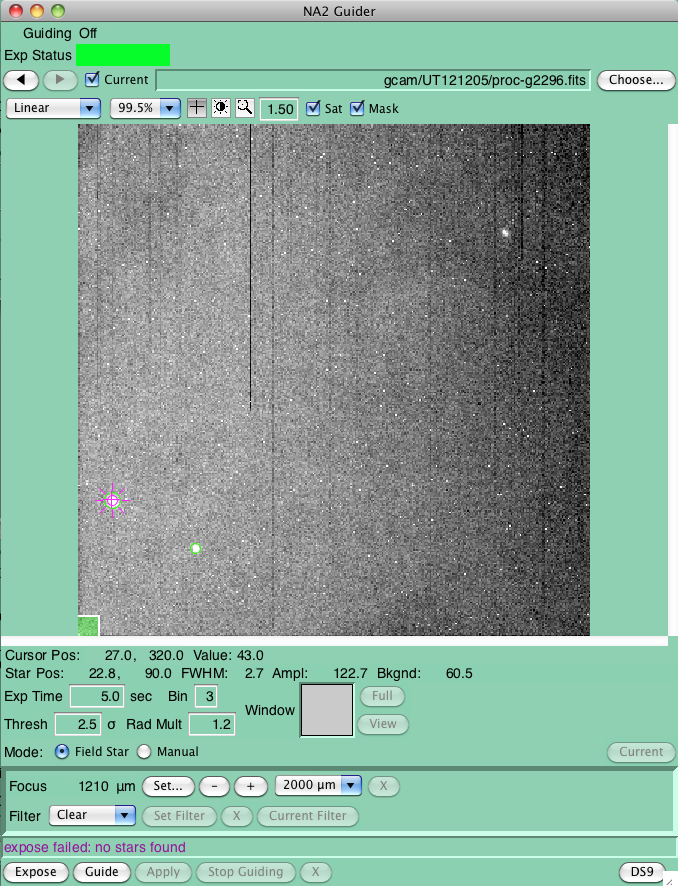Open the Linear scale dropdown
Image resolution: width=678 pixels, height=886 pixels.
click(x=53, y=108)
